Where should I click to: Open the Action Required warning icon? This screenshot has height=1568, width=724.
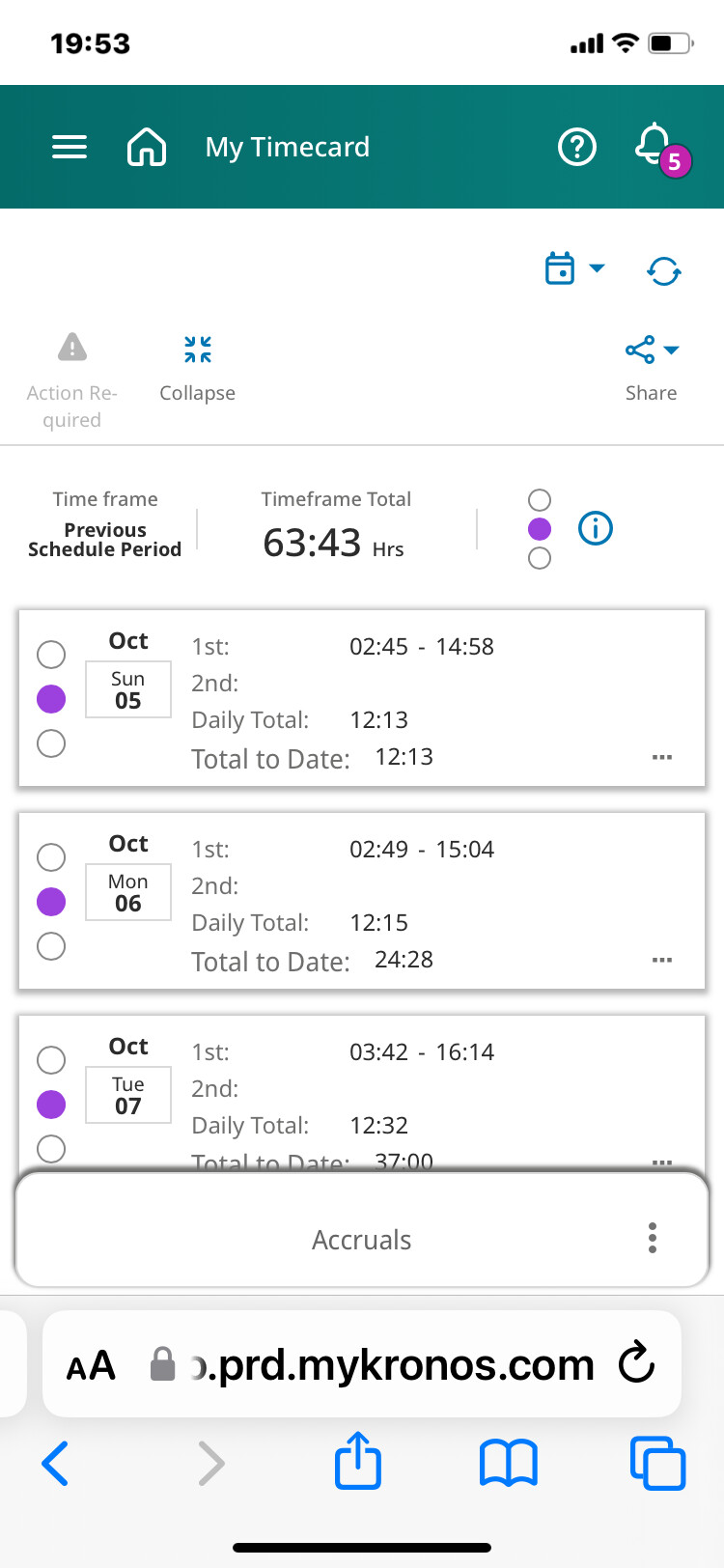pyautogui.click(x=72, y=348)
